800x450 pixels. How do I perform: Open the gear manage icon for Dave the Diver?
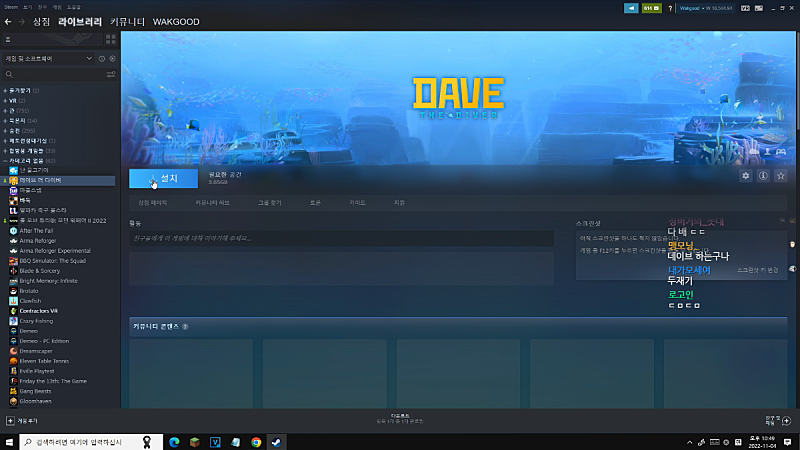pyautogui.click(x=745, y=176)
